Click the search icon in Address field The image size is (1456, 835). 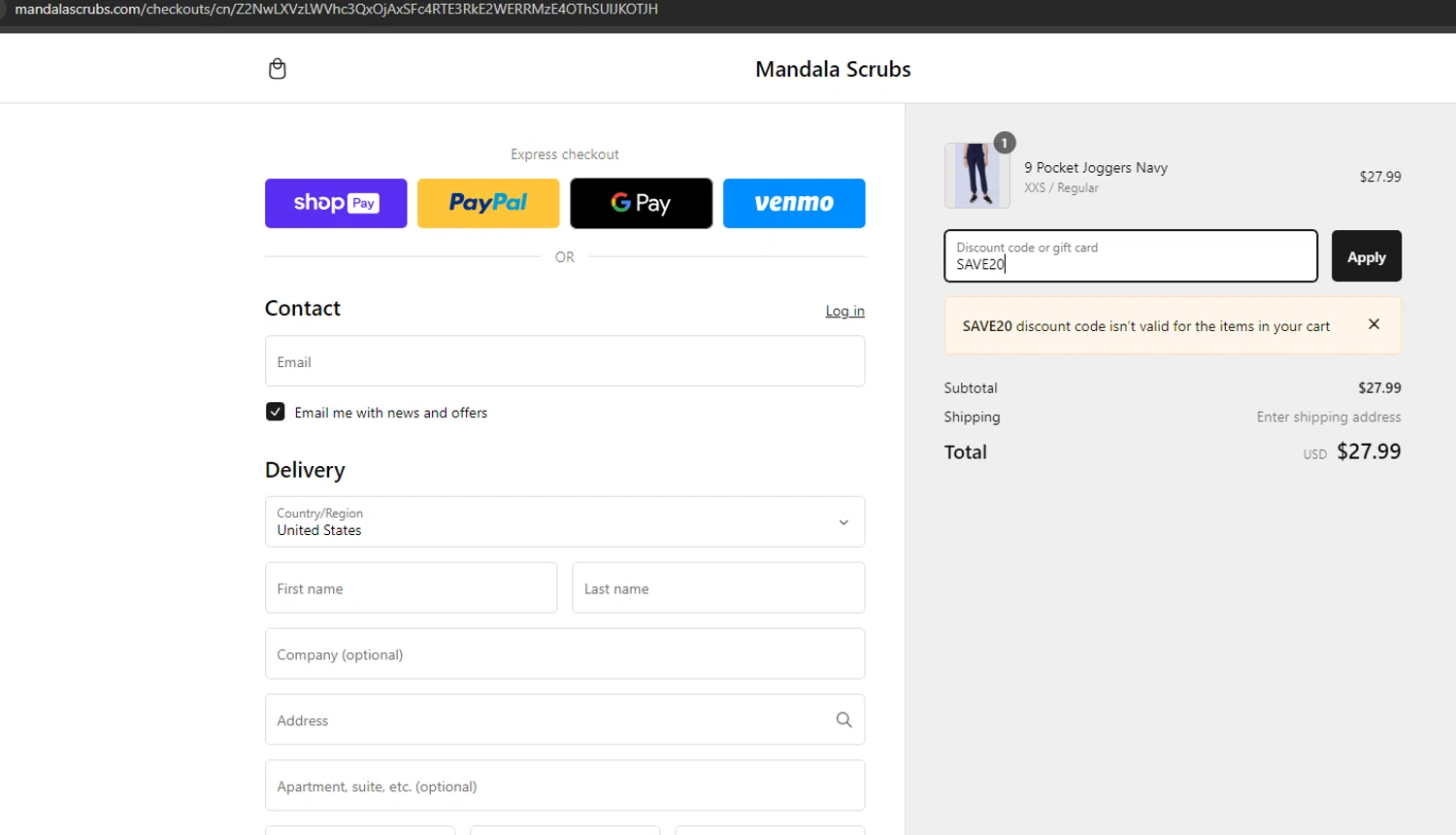coord(844,719)
